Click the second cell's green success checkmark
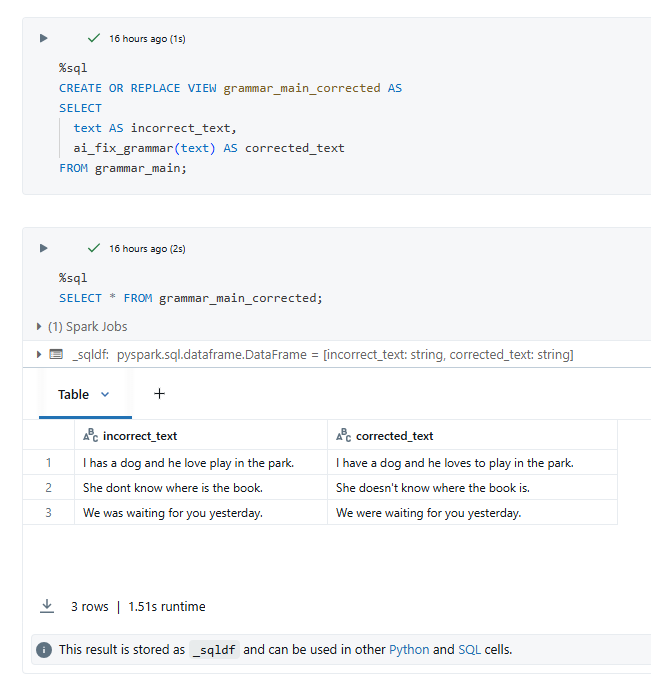 point(94,248)
